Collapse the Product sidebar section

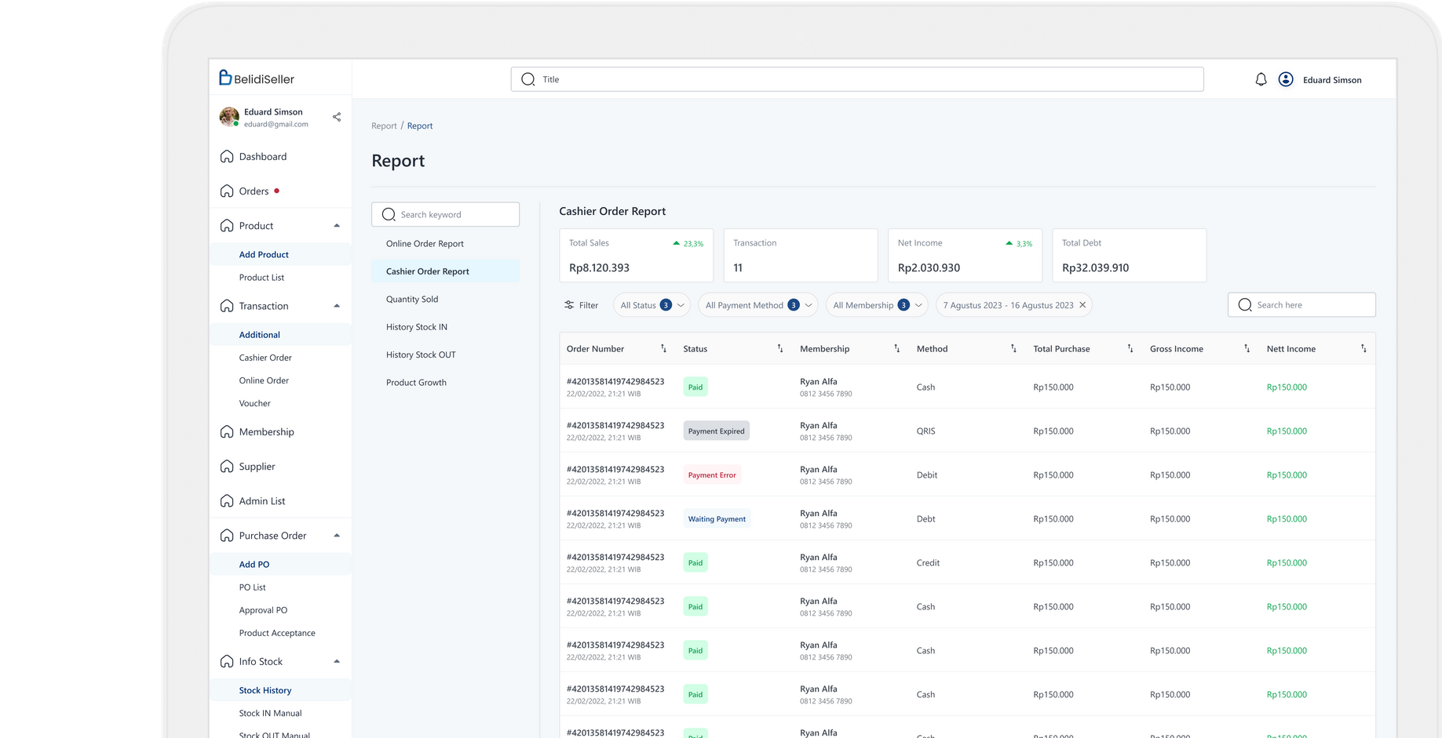(x=336, y=226)
